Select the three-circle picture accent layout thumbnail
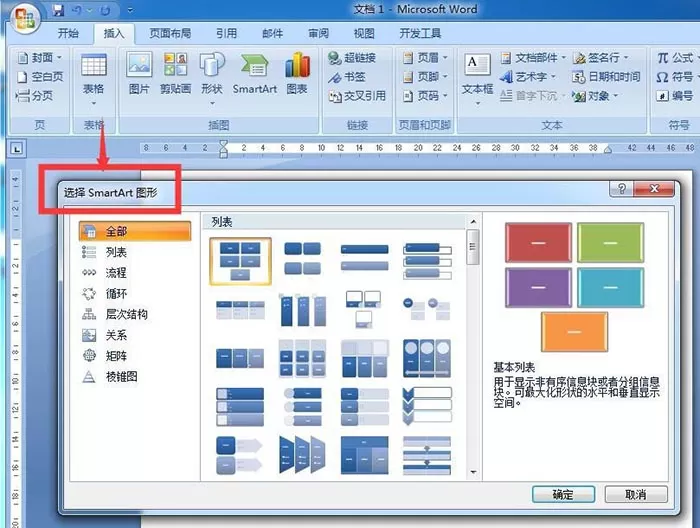Image resolution: width=700 pixels, height=528 pixels. (427, 358)
